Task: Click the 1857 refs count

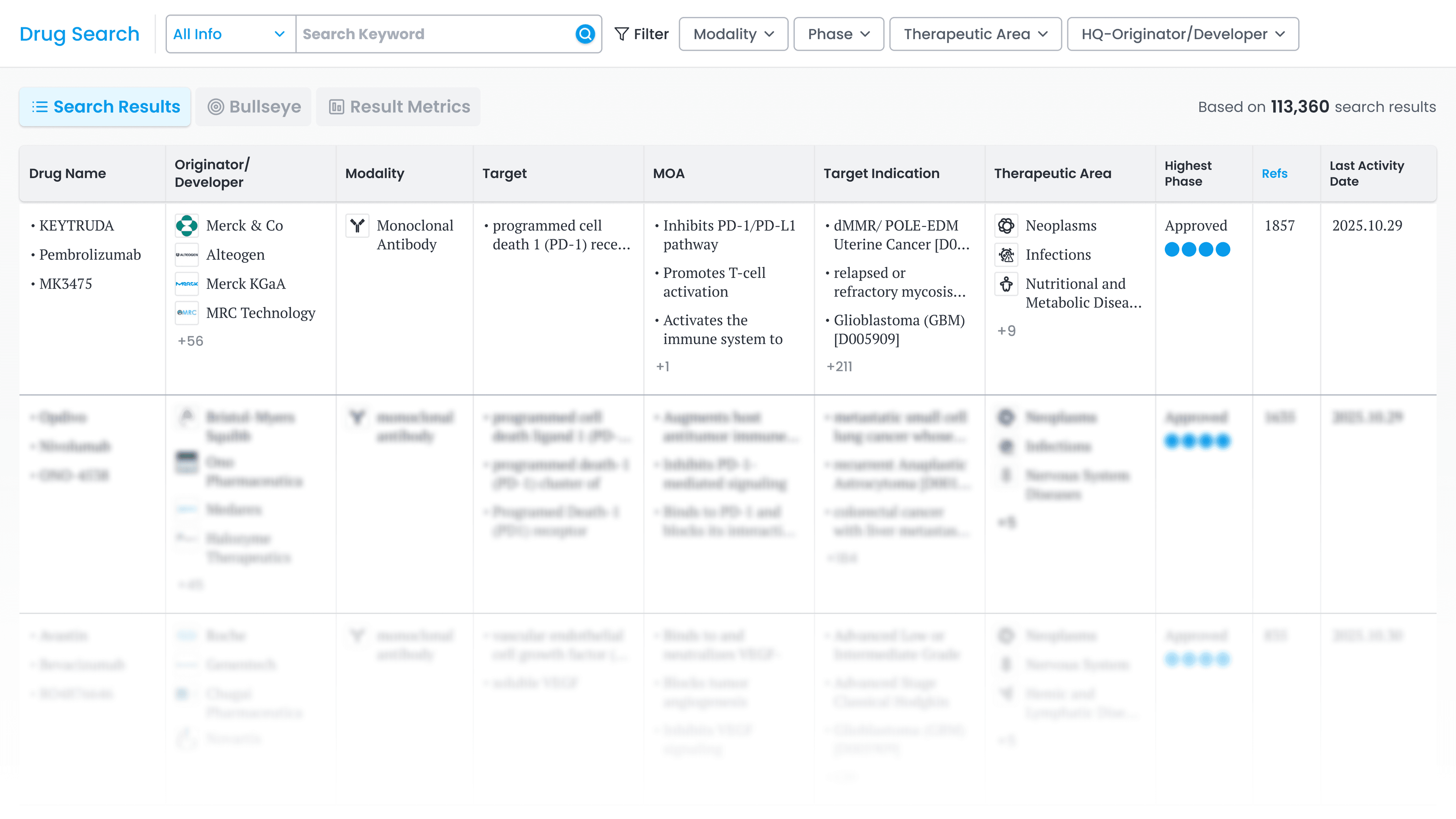Action: tap(1279, 226)
